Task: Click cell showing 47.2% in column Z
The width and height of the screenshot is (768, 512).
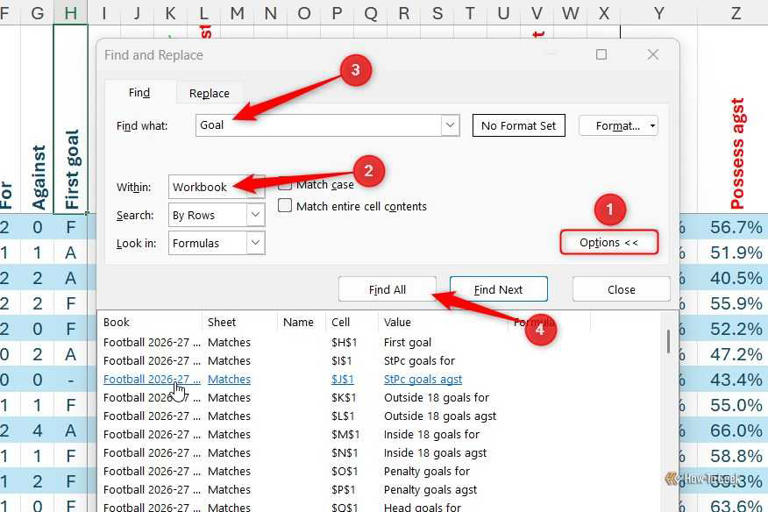Action: [736, 354]
